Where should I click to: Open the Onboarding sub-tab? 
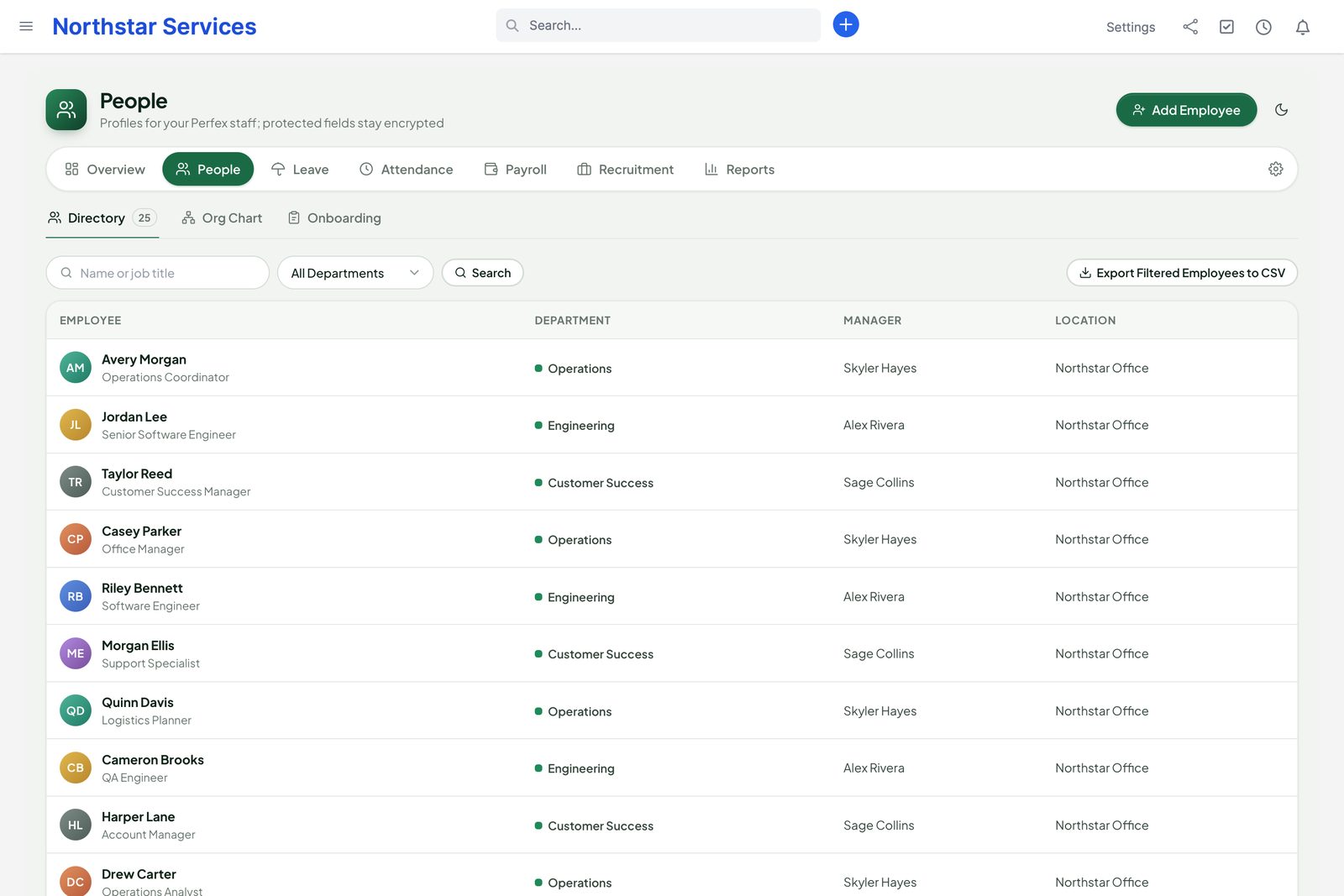pyautogui.click(x=334, y=218)
